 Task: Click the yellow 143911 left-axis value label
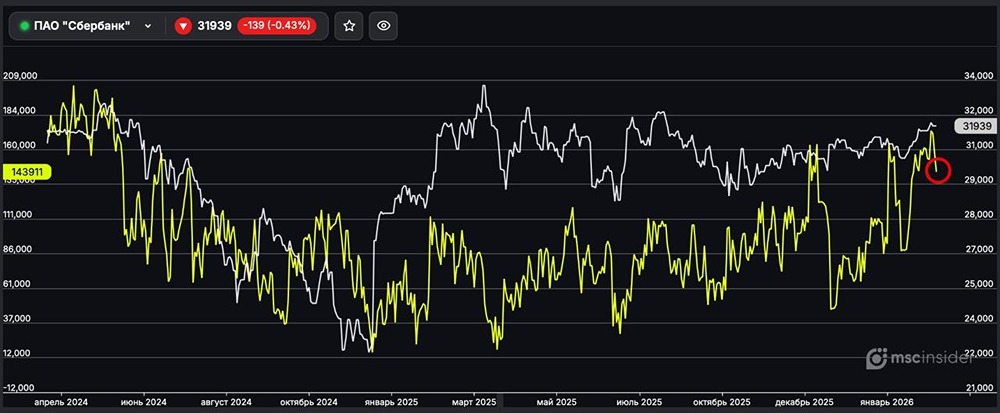pos(26,171)
